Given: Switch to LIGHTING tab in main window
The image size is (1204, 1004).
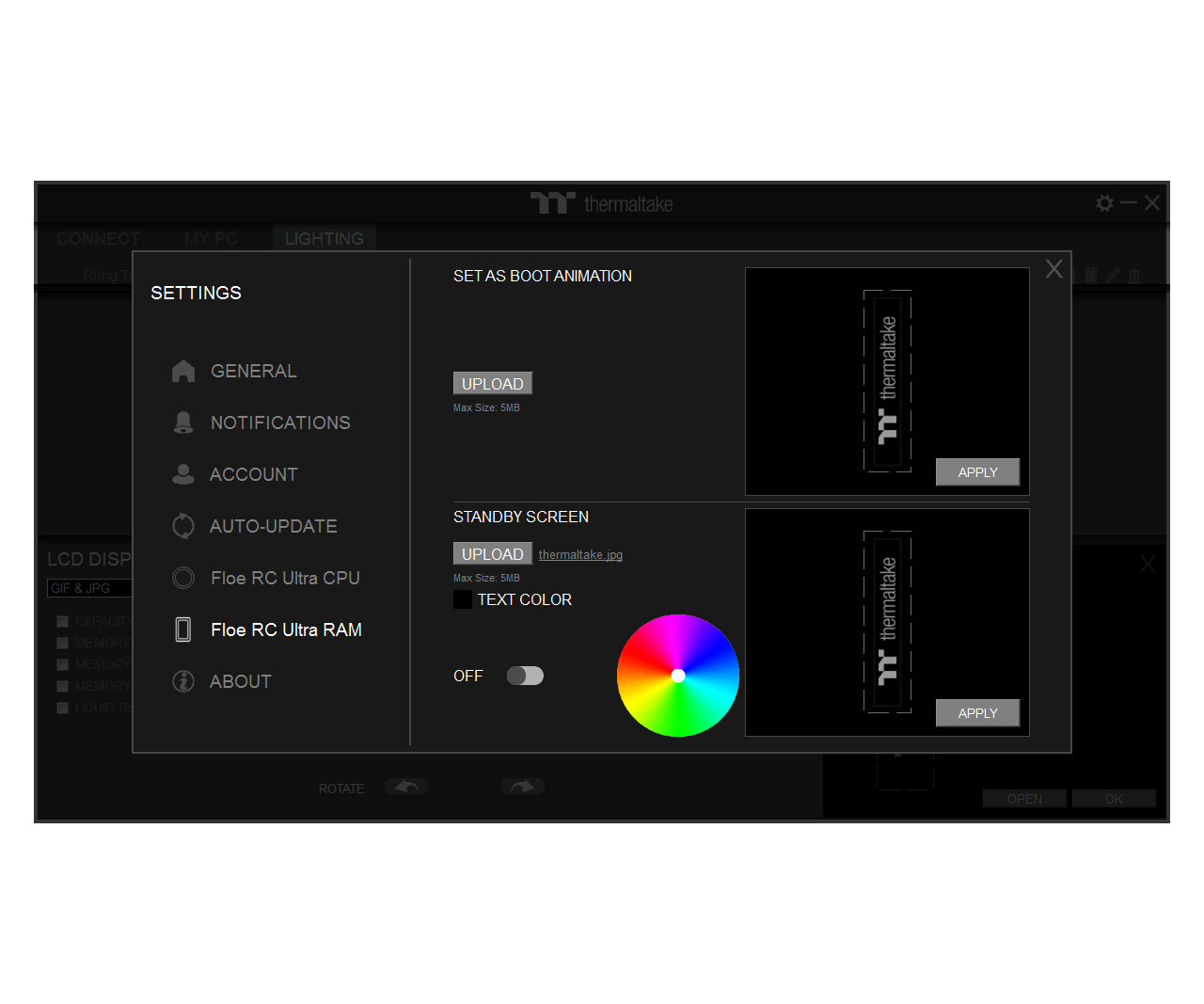Looking at the screenshot, I should [325, 239].
